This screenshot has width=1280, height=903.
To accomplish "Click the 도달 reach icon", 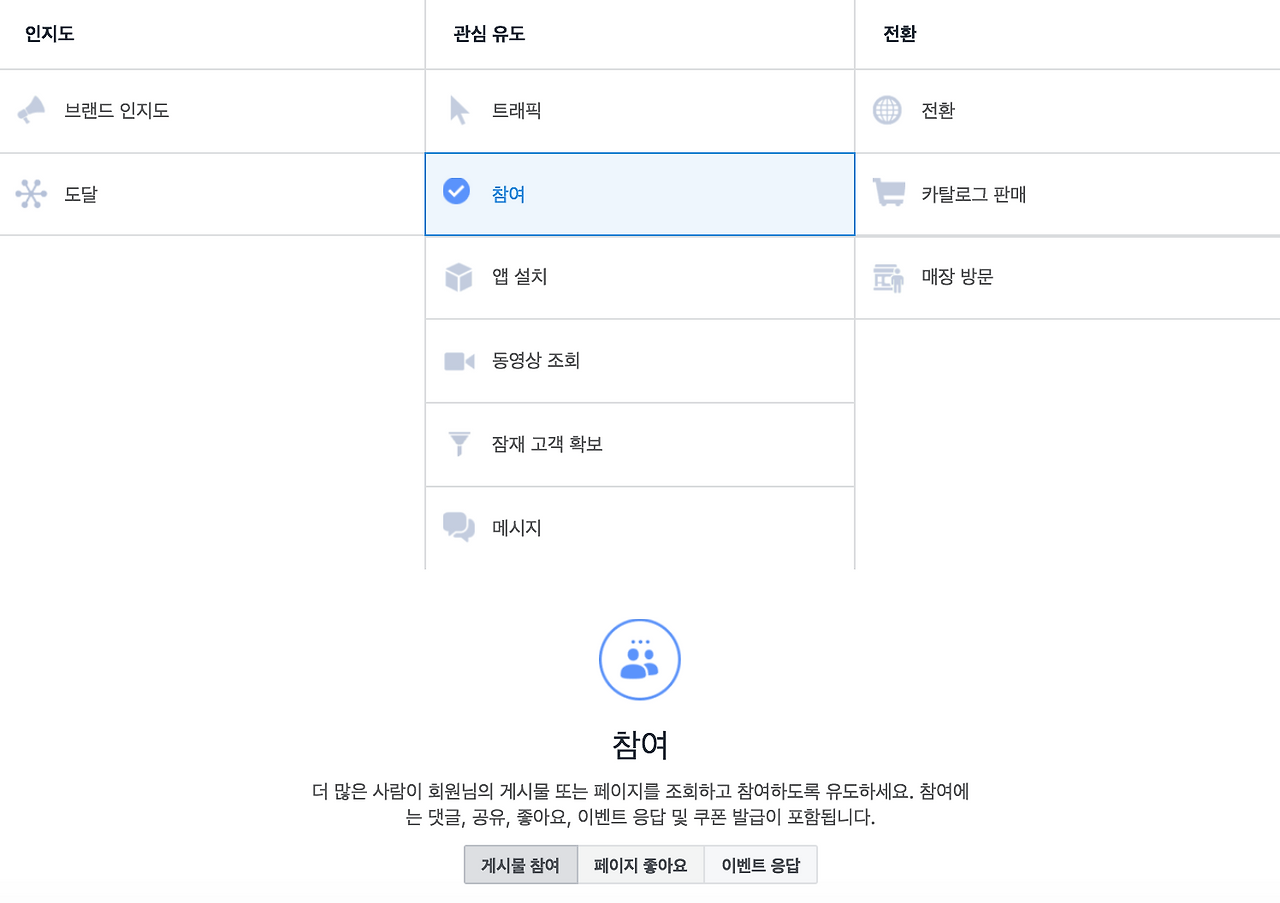I will (x=31, y=194).
